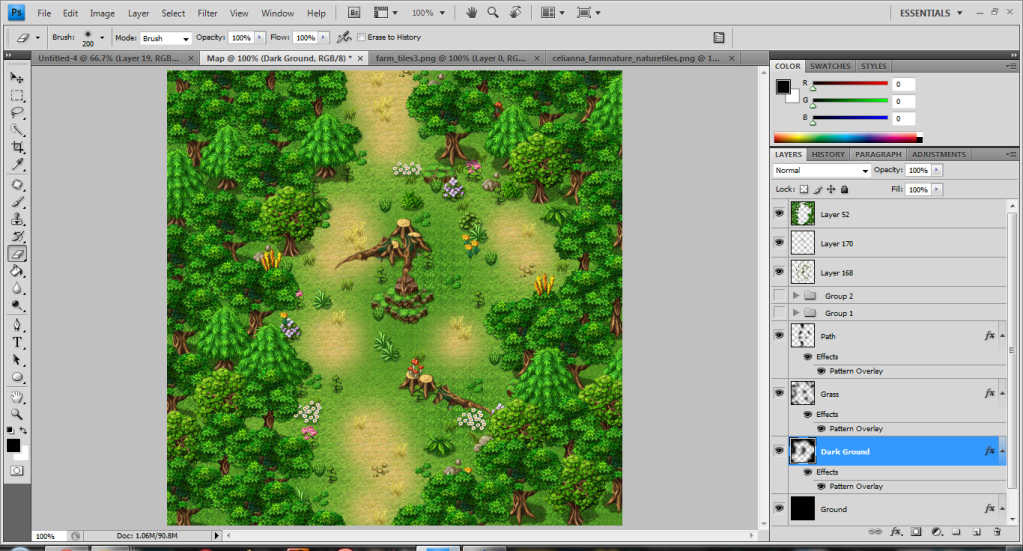The image size is (1023, 551).
Task: Pick color from spectrum ramp
Action: pos(847,138)
